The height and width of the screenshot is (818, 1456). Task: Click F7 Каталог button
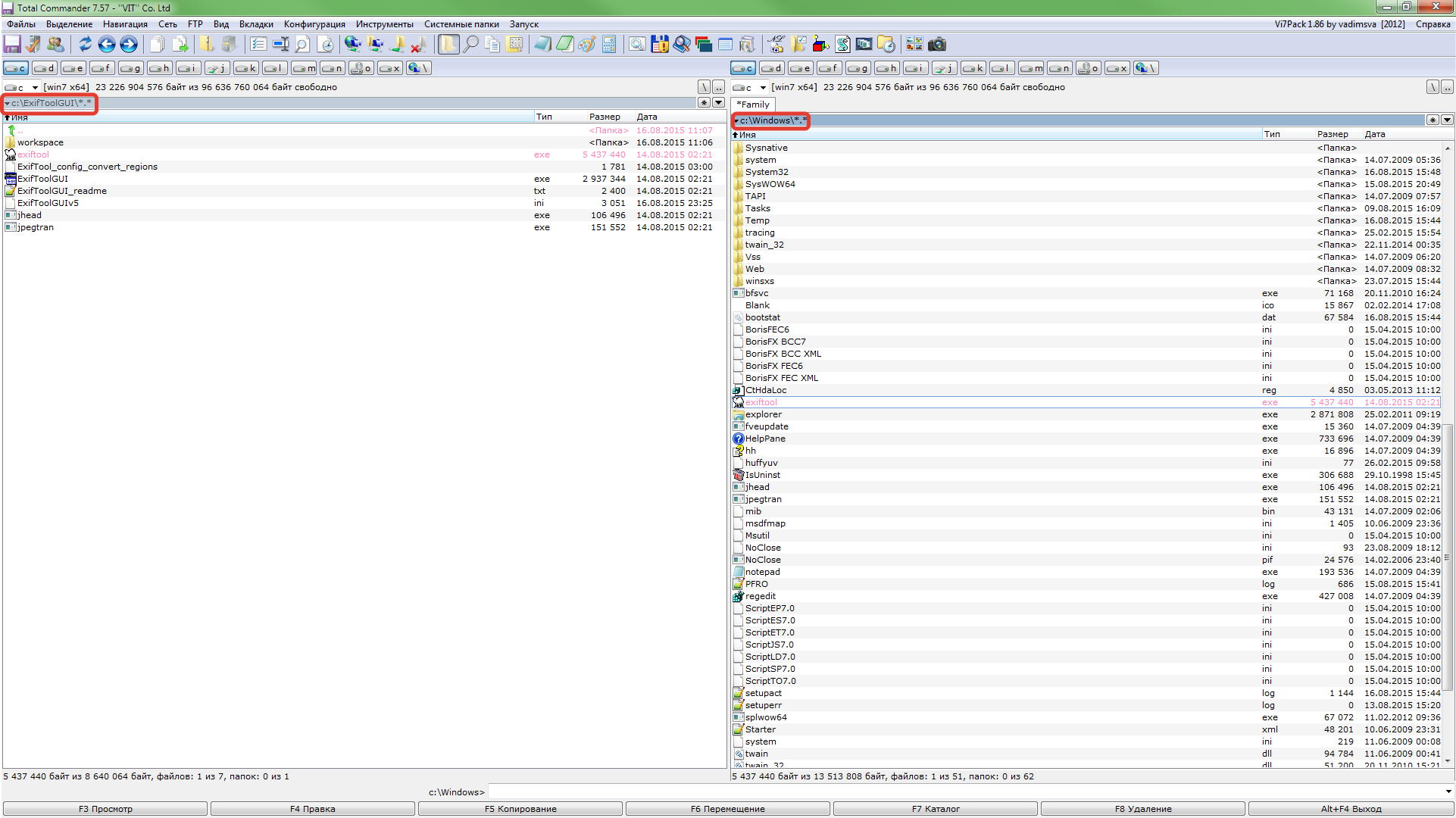point(936,809)
